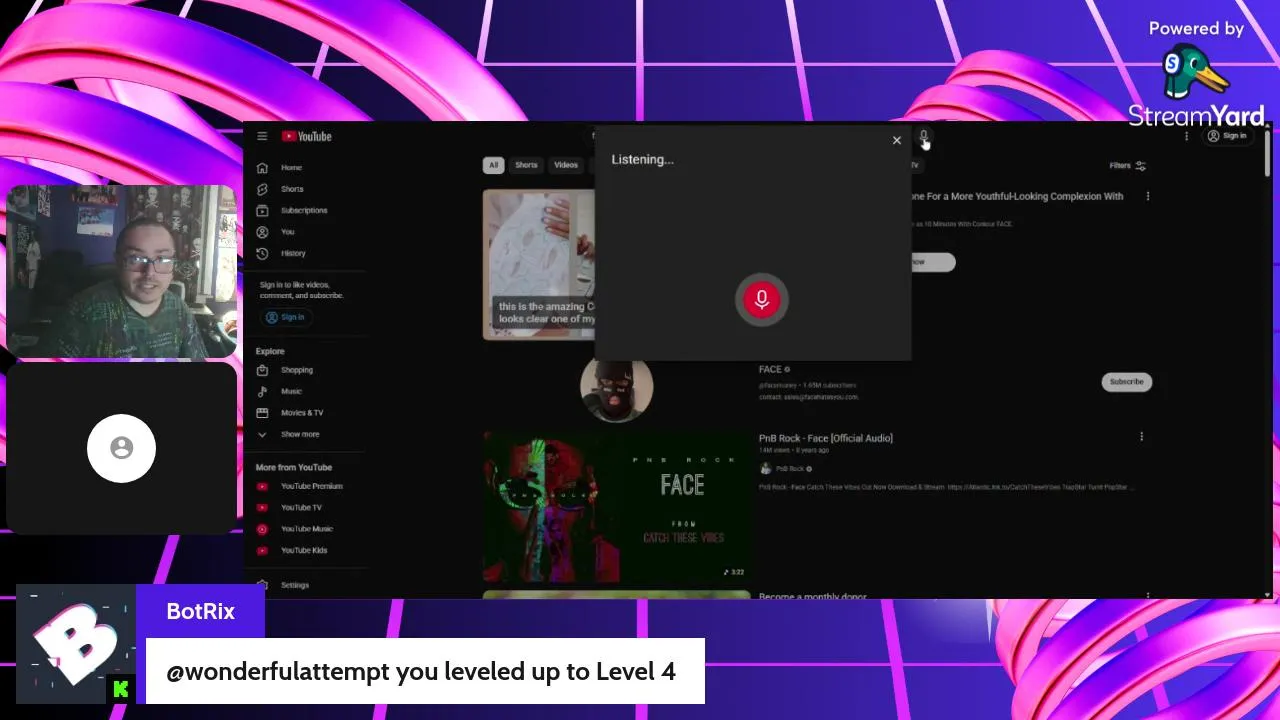Click the top-right Sign in button
The width and height of the screenshot is (1280, 720).
(1228, 136)
